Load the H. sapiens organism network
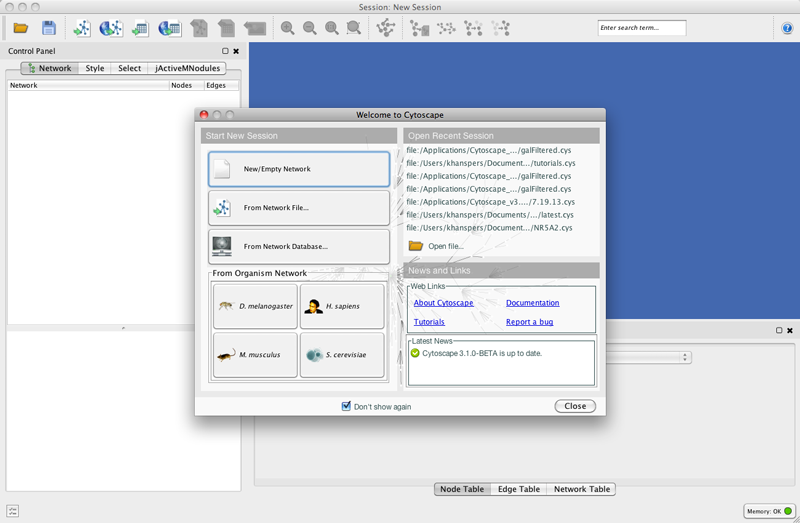Screen dimensions: 800x523 (342, 306)
